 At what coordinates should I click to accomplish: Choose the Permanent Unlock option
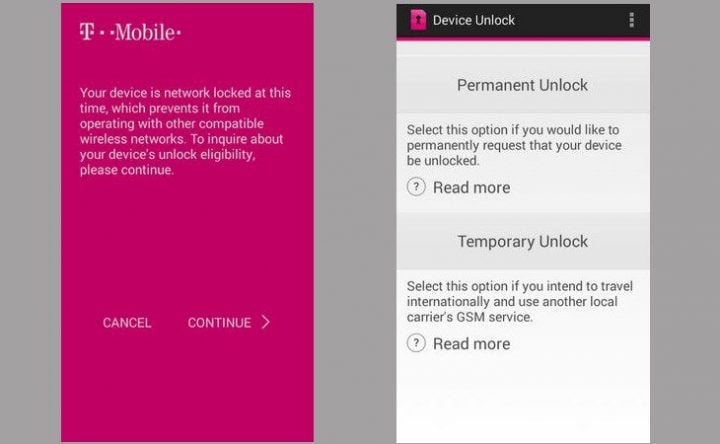[x=523, y=85]
